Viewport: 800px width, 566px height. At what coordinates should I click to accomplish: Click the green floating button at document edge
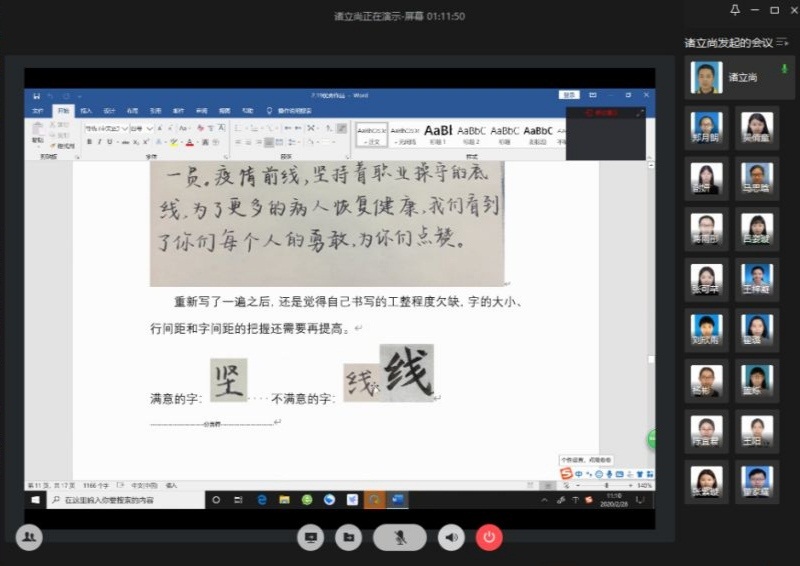(651, 438)
